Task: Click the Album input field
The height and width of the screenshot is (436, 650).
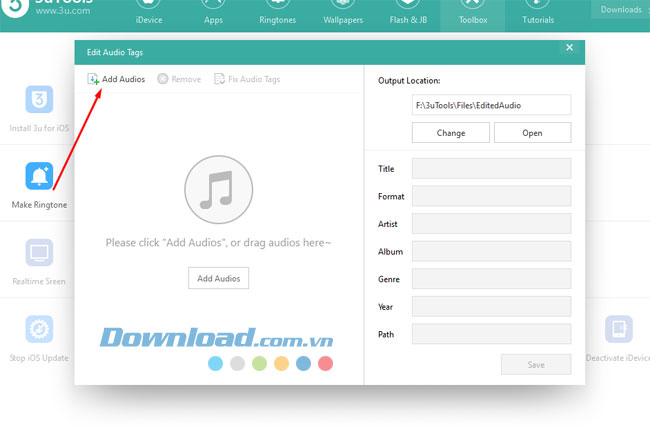Action: tap(491, 251)
